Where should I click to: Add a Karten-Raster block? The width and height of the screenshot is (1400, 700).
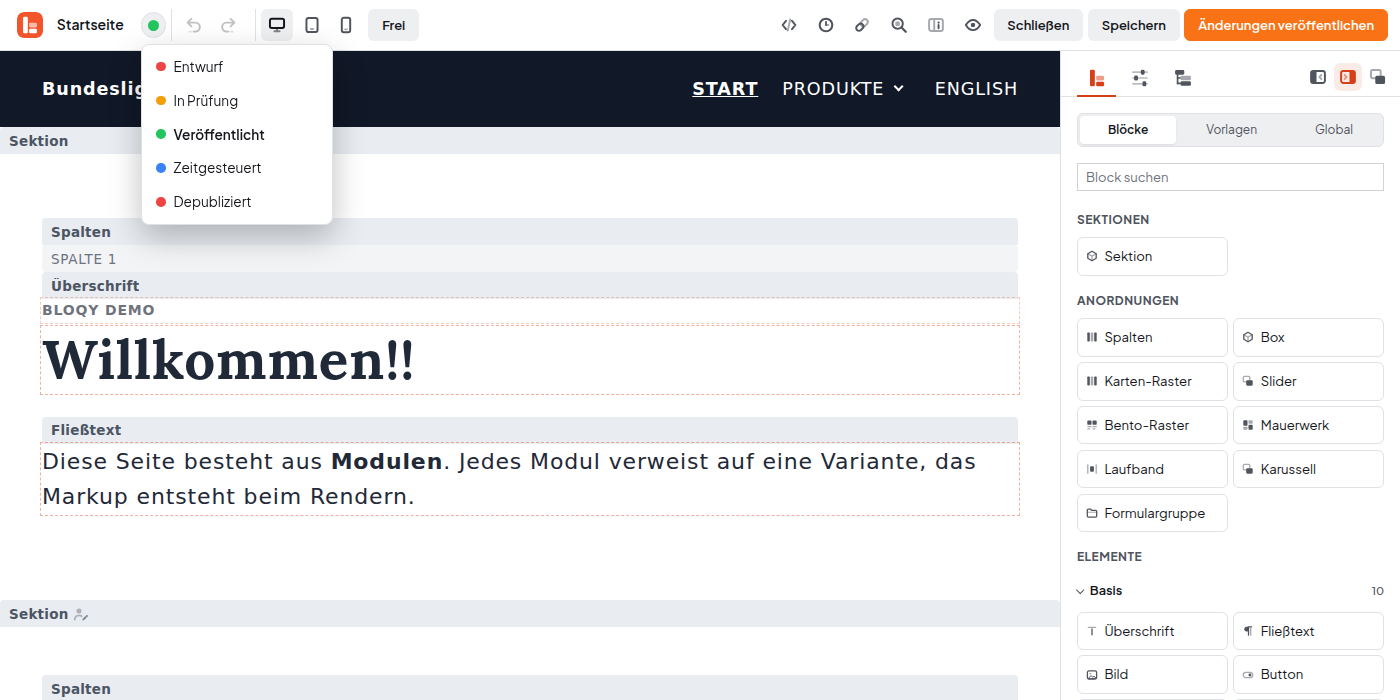[1152, 381]
